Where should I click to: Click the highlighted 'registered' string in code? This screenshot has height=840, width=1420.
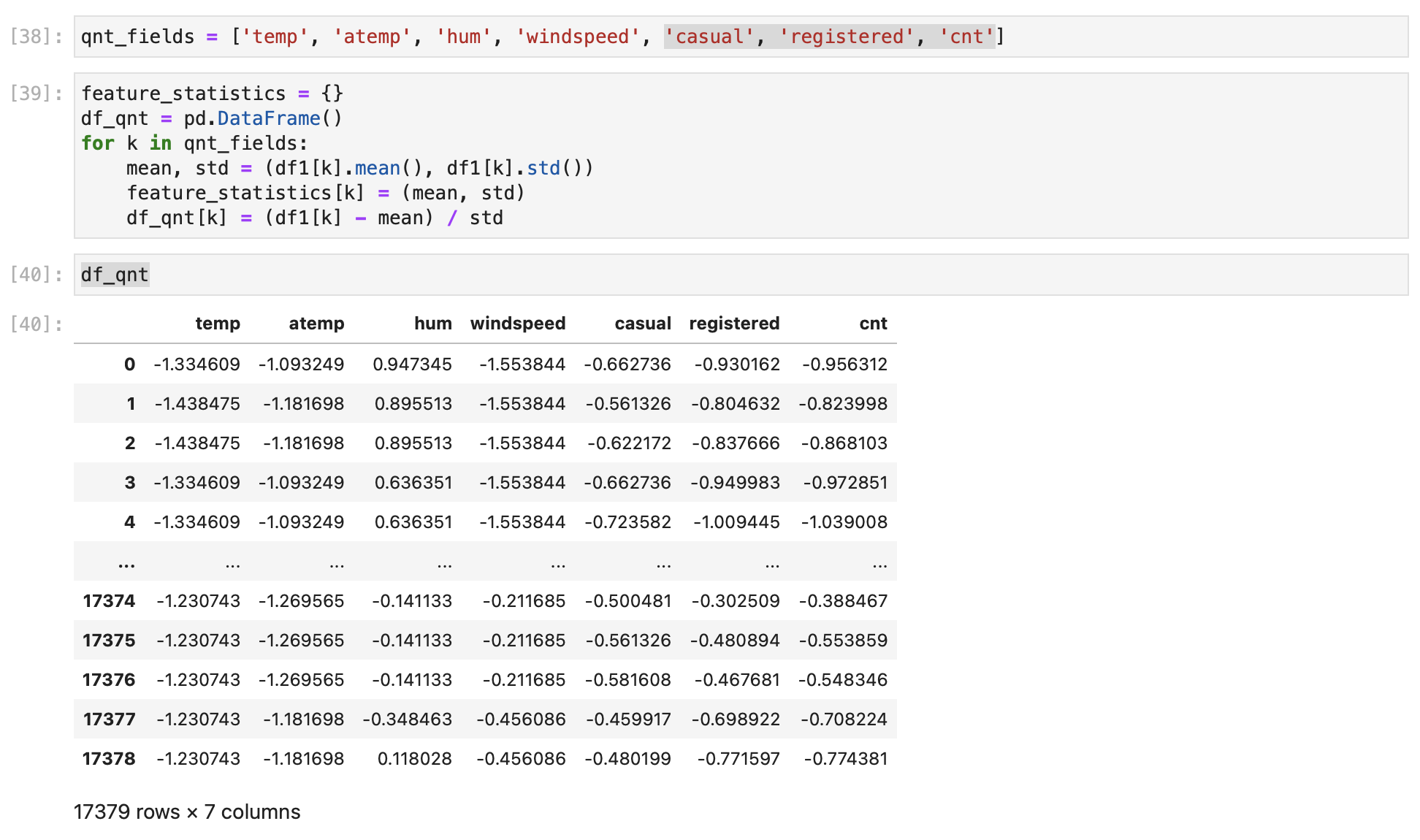pos(847,37)
